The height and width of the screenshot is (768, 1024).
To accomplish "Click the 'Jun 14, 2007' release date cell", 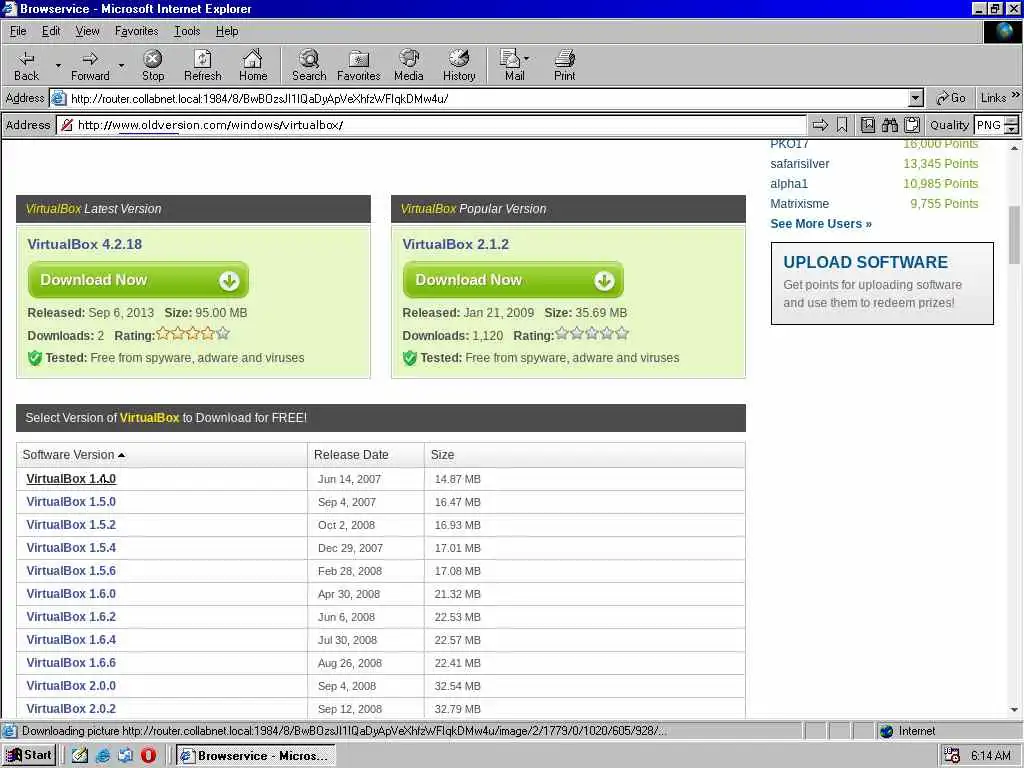I will [x=349, y=479].
